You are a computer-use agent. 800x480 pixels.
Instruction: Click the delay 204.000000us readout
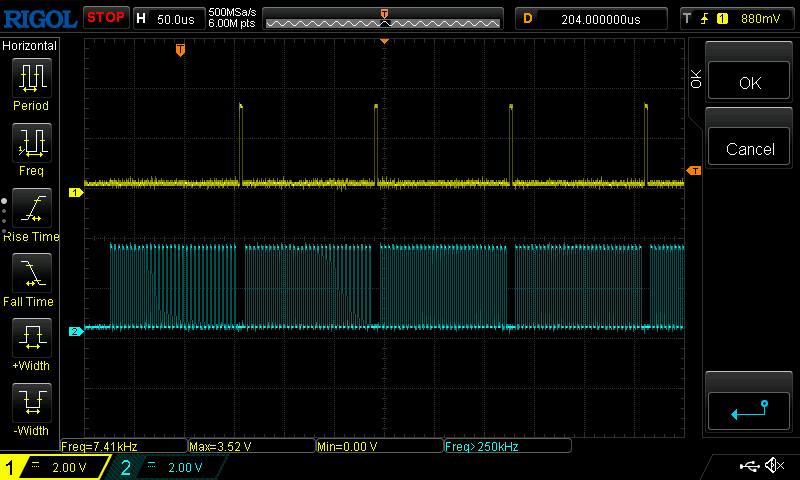coord(601,19)
